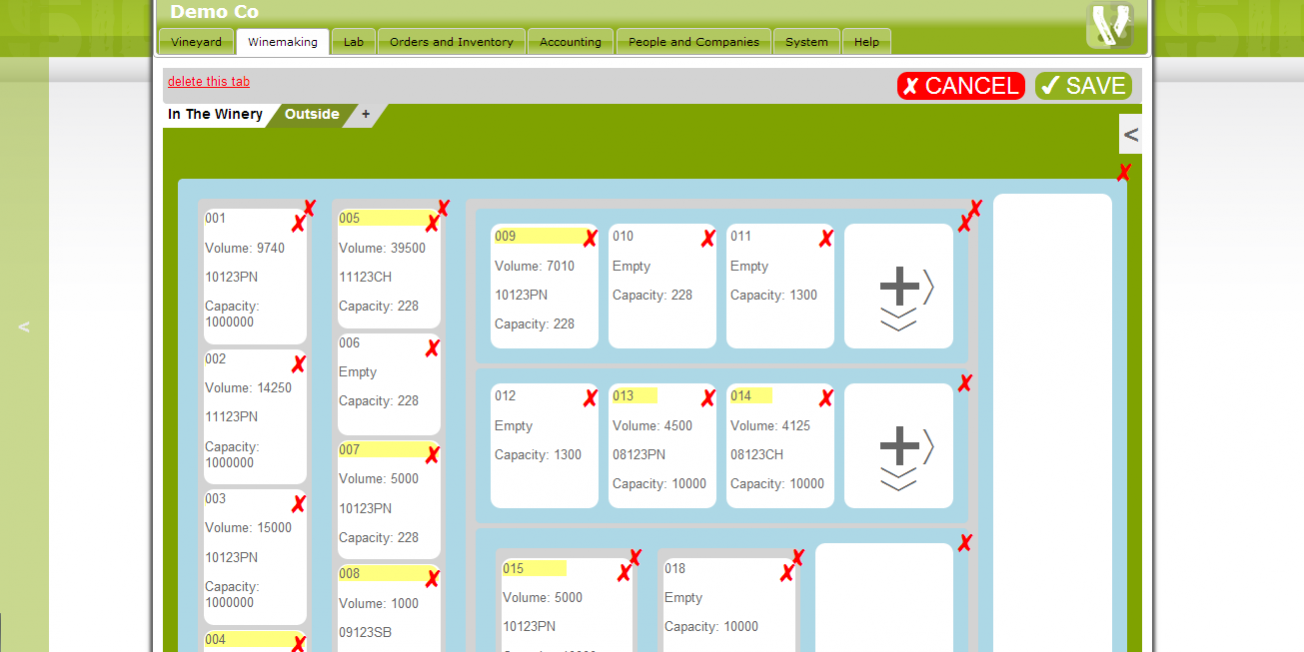Delete tank 006 with the red X

coord(432,349)
